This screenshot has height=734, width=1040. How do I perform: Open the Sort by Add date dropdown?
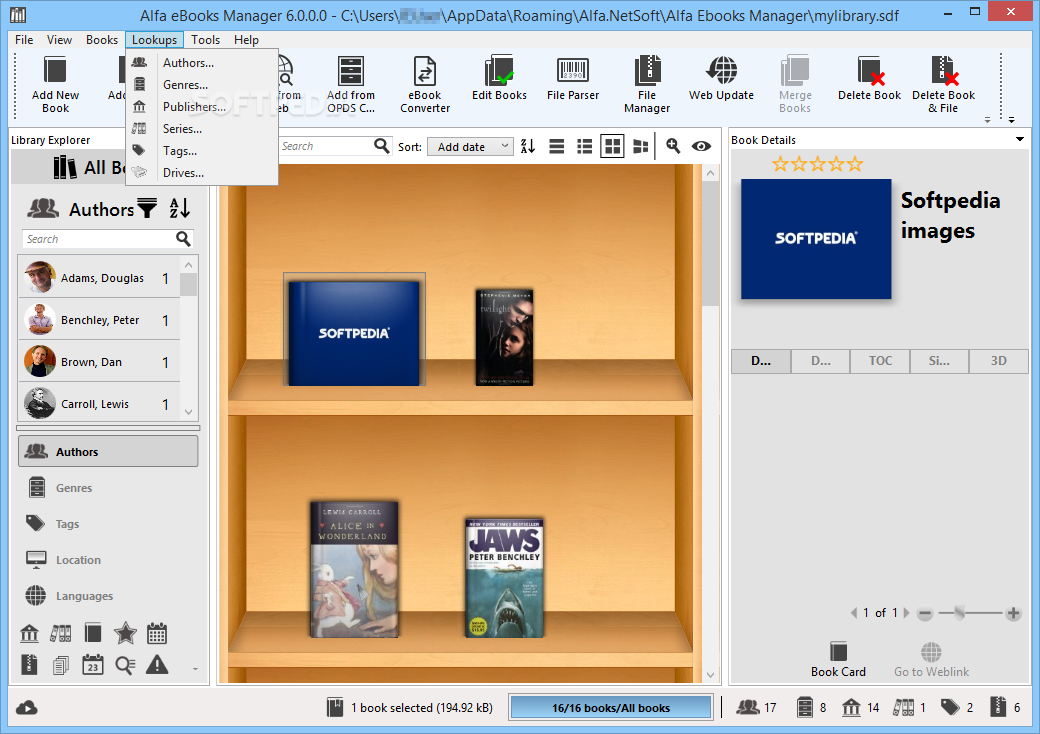point(470,147)
